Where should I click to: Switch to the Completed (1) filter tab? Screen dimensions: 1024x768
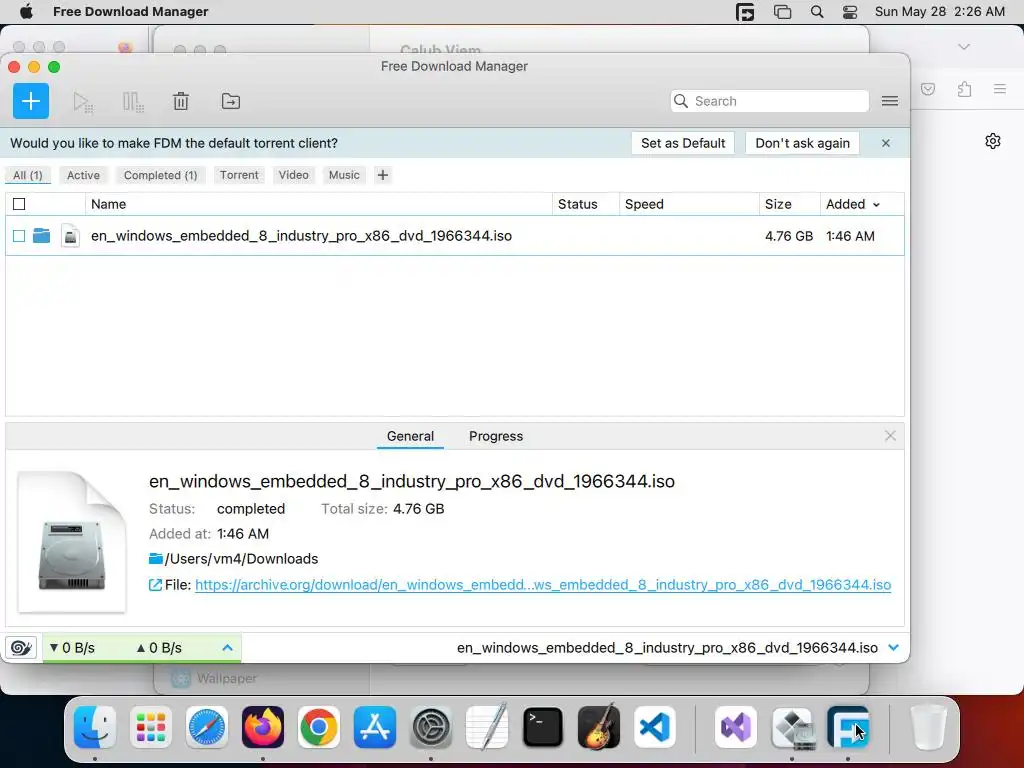(161, 175)
